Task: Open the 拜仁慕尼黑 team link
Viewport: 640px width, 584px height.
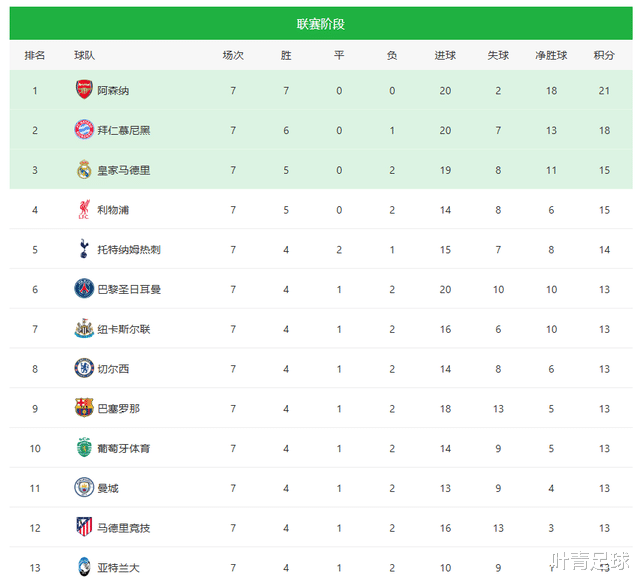Action: coord(123,130)
